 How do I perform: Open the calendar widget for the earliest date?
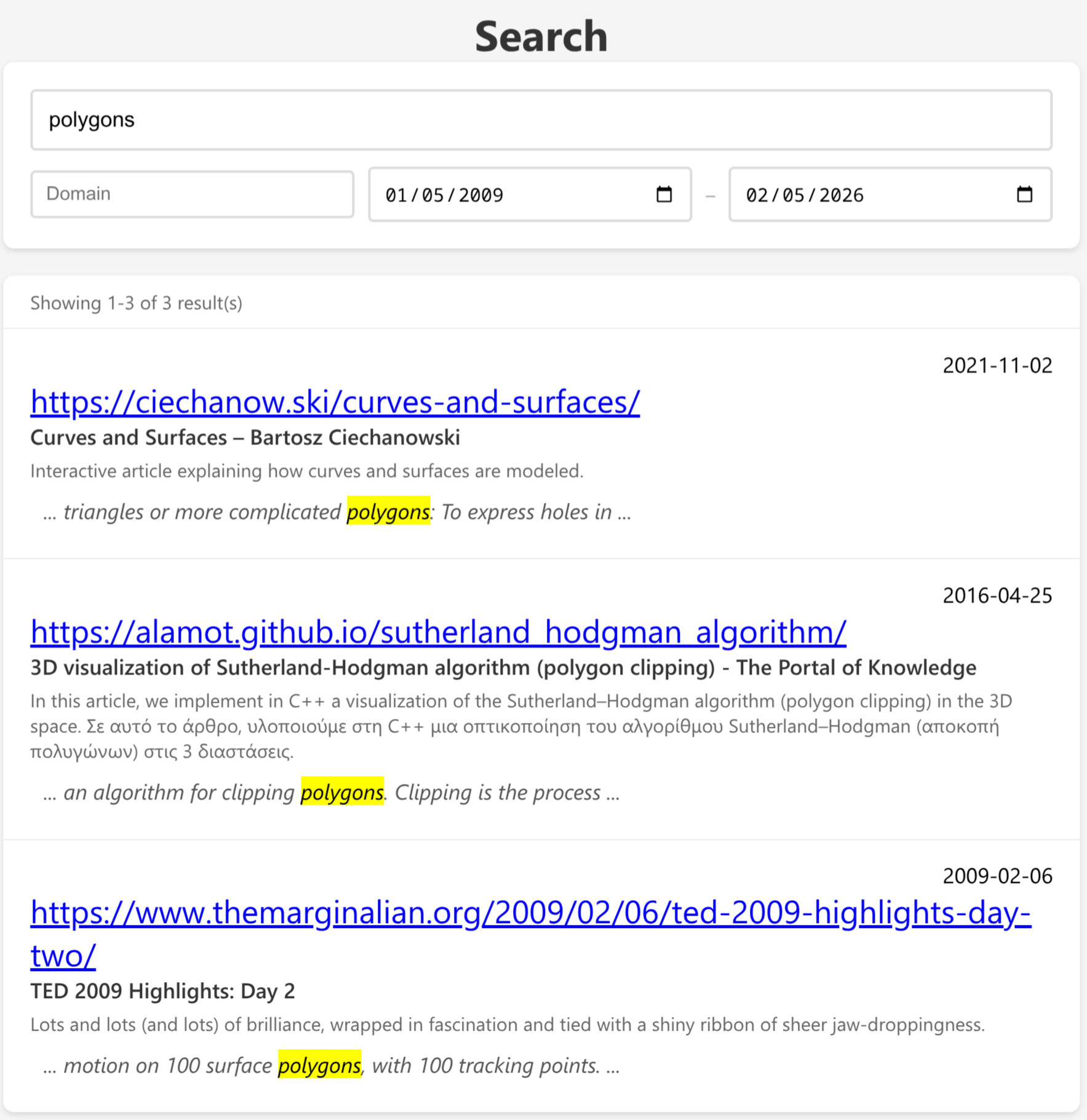click(663, 194)
